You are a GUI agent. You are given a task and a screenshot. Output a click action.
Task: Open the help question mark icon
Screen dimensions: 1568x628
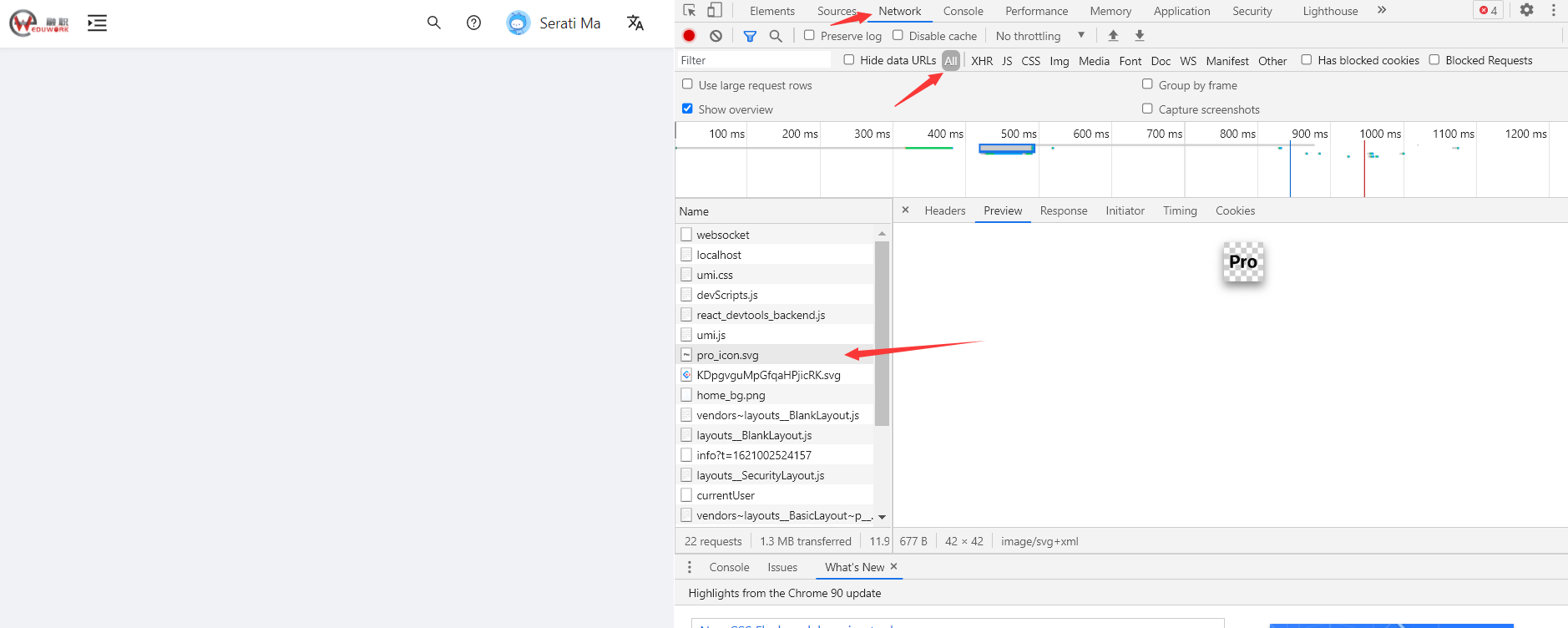(473, 23)
